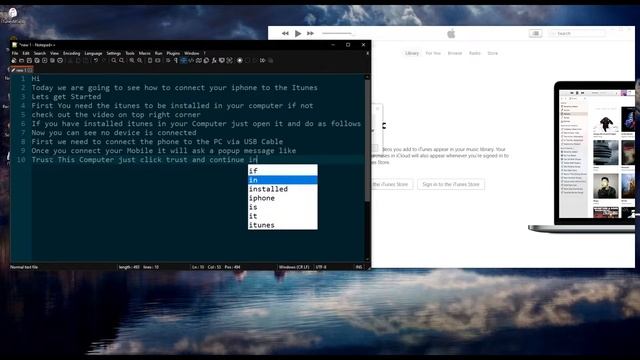Open the View menu
640x360 pixels.
pos(54,53)
